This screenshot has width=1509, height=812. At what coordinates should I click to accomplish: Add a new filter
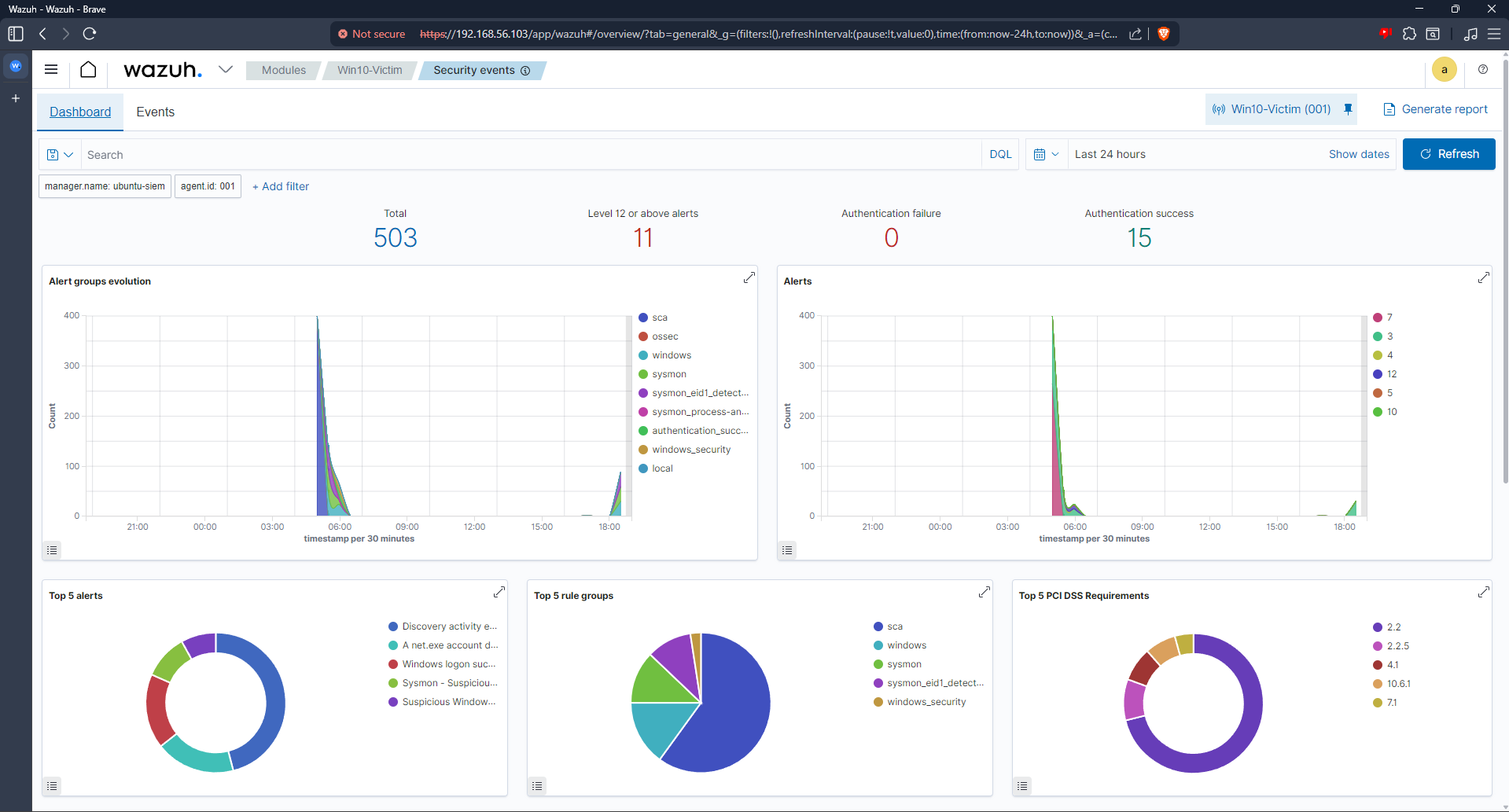281,186
